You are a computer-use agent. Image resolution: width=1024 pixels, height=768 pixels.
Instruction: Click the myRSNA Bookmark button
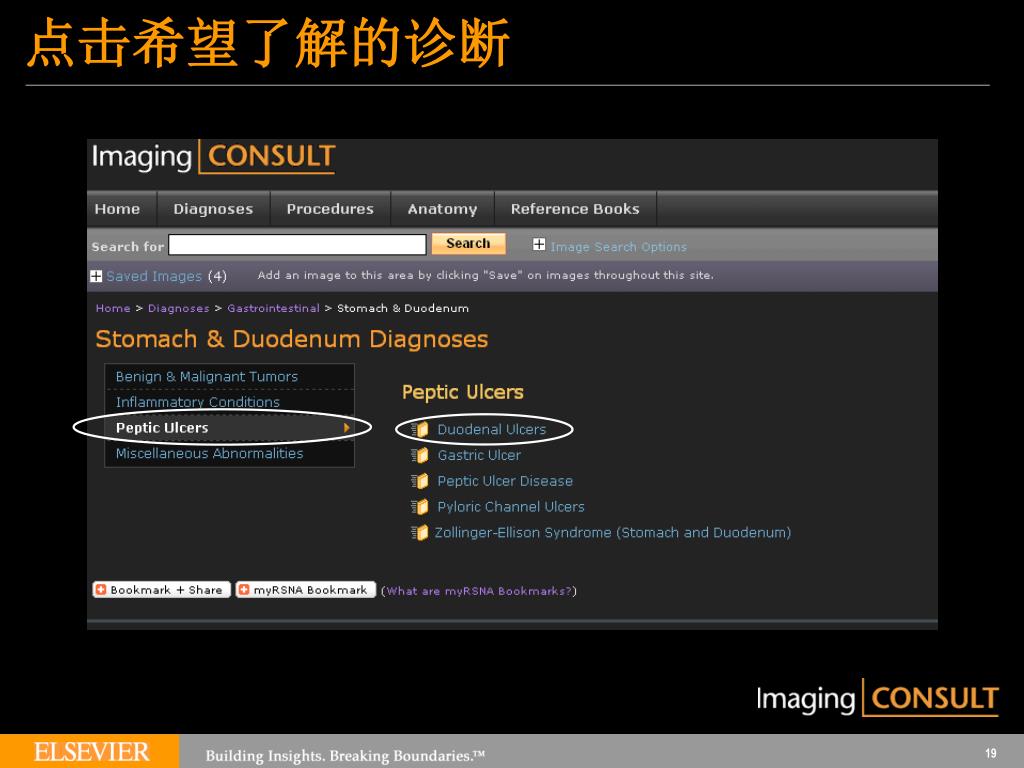coord(306,590)
